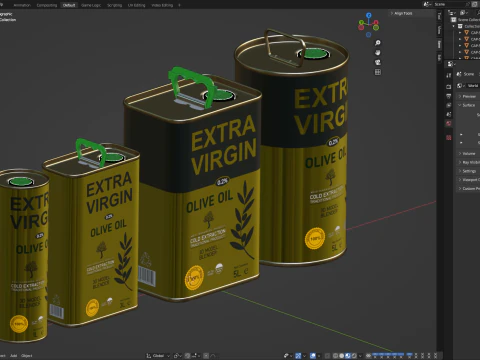This screenshot has height=360, width=480.
Task: Collapse the Collection tree in the outliner
Action: click(453, 26)
